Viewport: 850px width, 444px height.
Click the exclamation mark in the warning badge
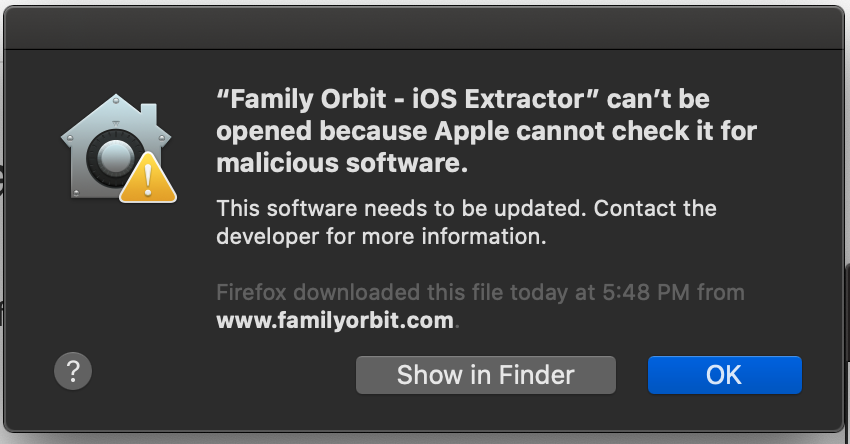(x=148, y=181)
